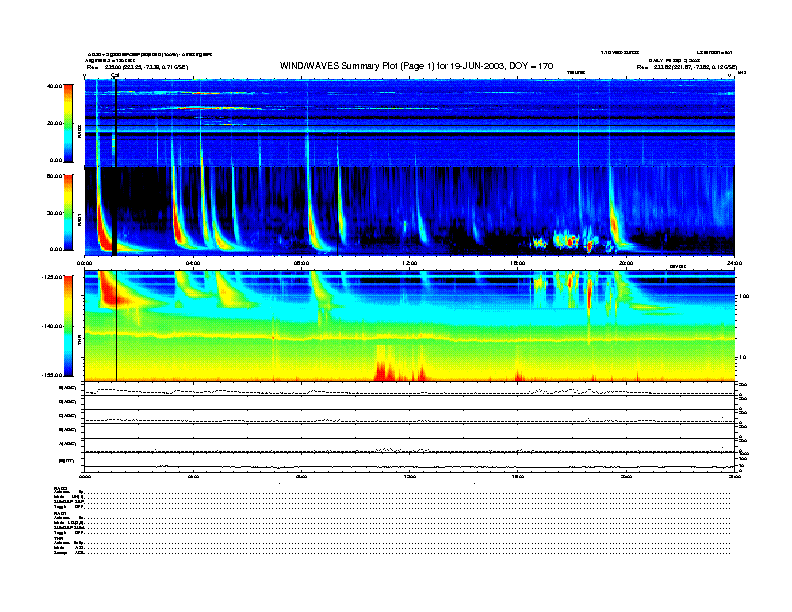Click the RAD2 color scale bar

[x=68, y=123]
